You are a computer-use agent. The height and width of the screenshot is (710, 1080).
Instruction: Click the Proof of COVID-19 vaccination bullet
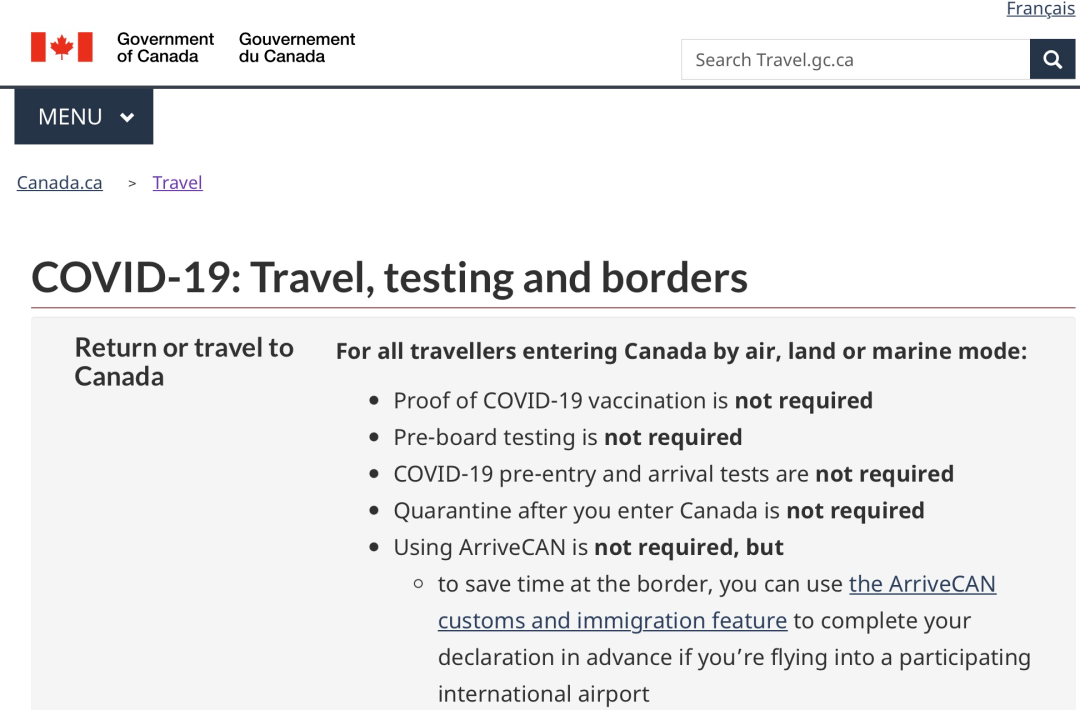click(x=632, y=401)
